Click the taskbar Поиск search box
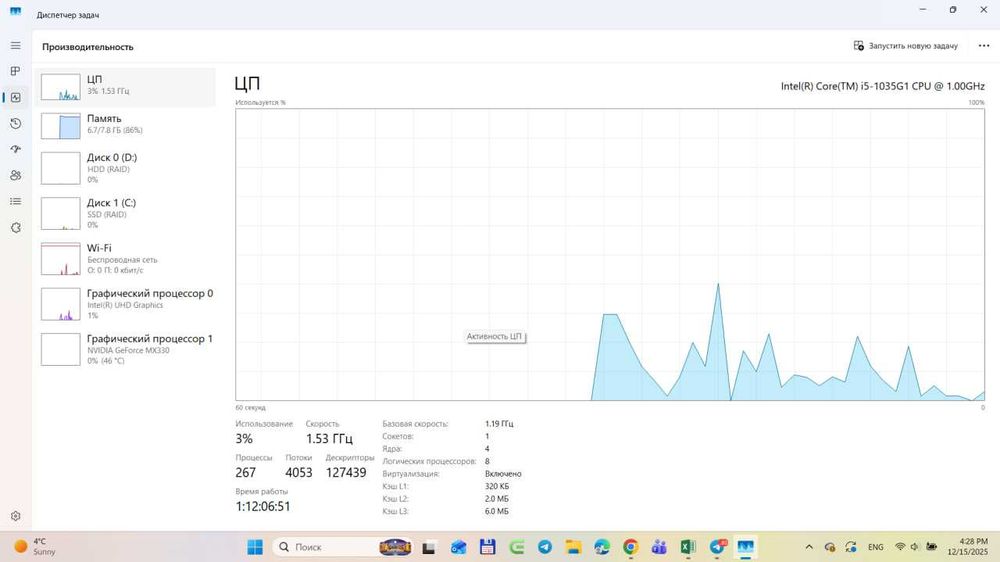 (x=329, y=547)
